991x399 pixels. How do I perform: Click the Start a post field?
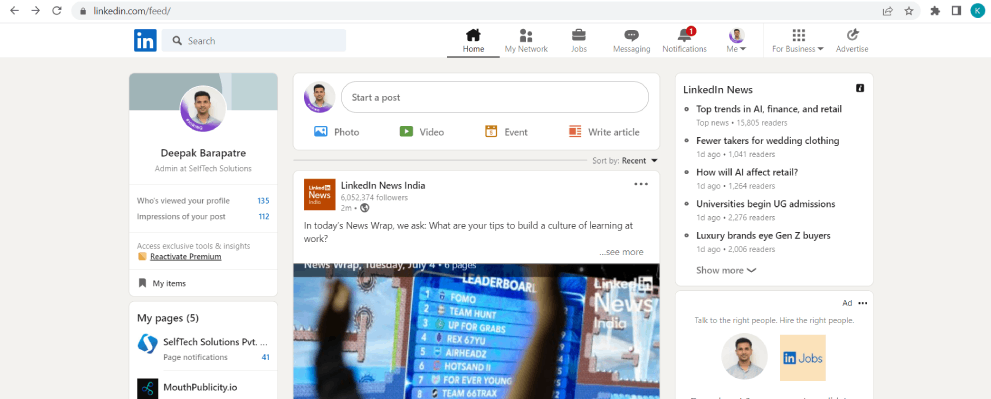[x=495, y=97]
